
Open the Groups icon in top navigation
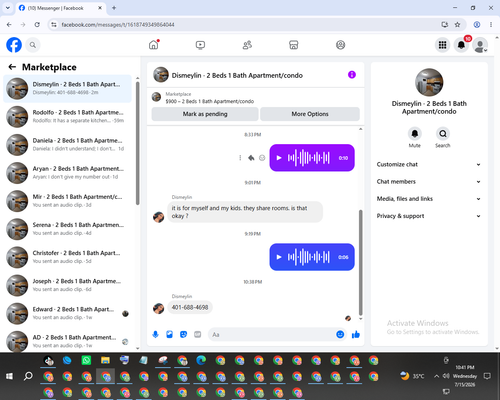[340, 45]
